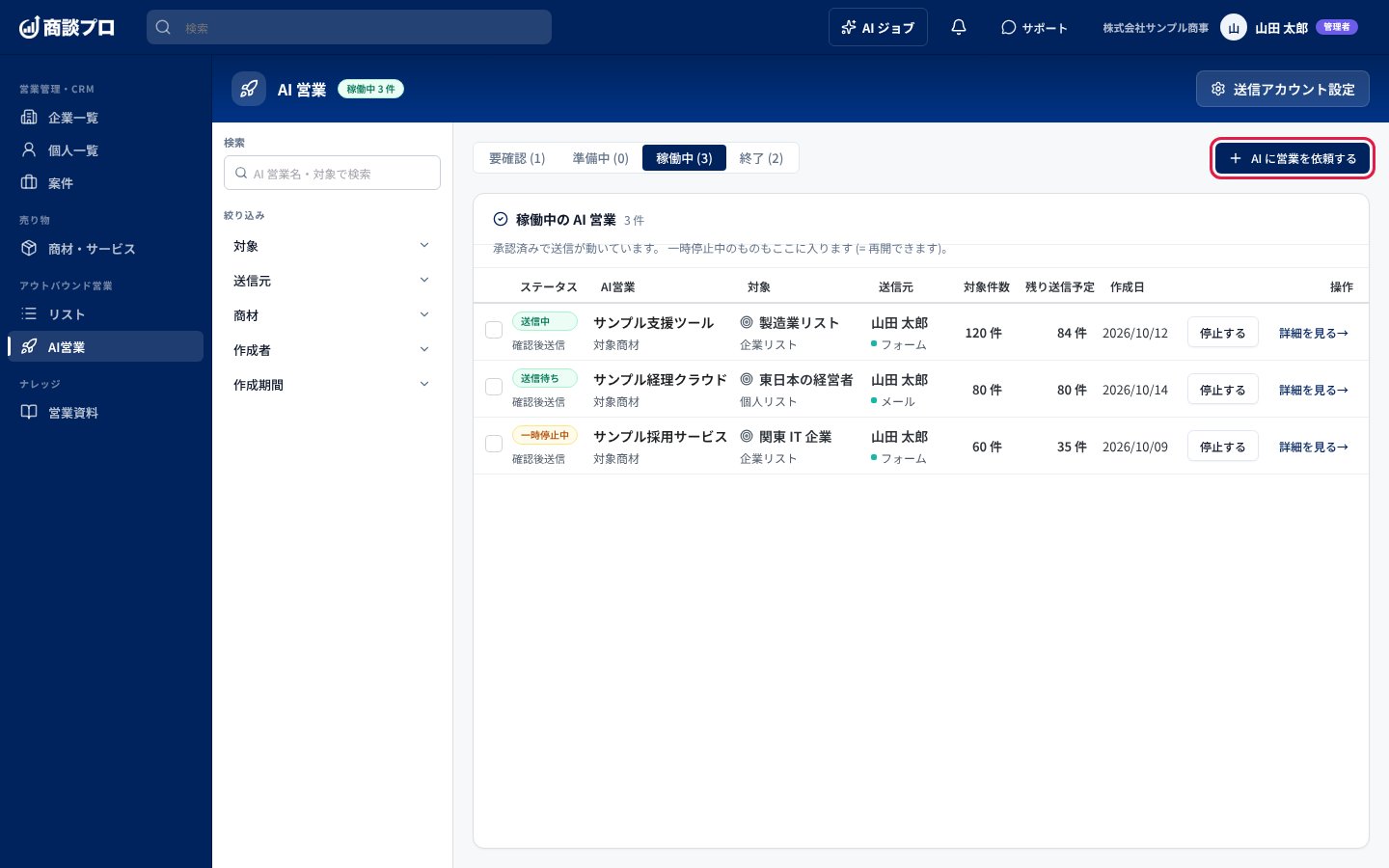Screen dimensions: 1389x868
Task: Click the magnifier icon in top search bar
Action: [x=163, y=27]
